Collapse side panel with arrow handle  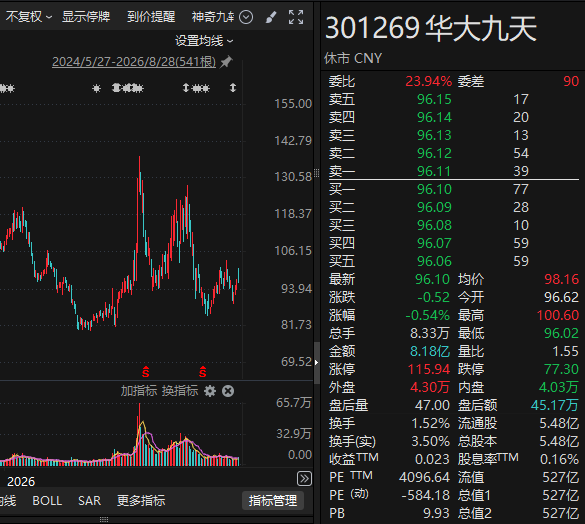pyautogui.click(x=317, y=362)
